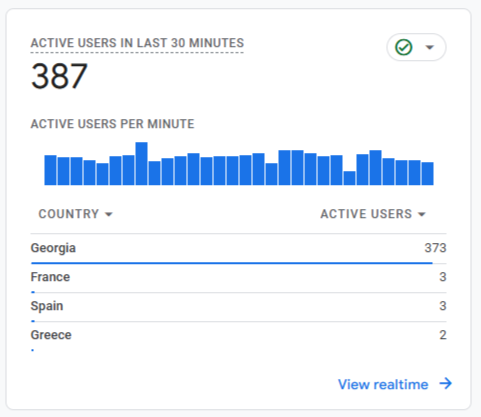
Task: Click the first bar in the per-minute chart
Action: [50, 170]
